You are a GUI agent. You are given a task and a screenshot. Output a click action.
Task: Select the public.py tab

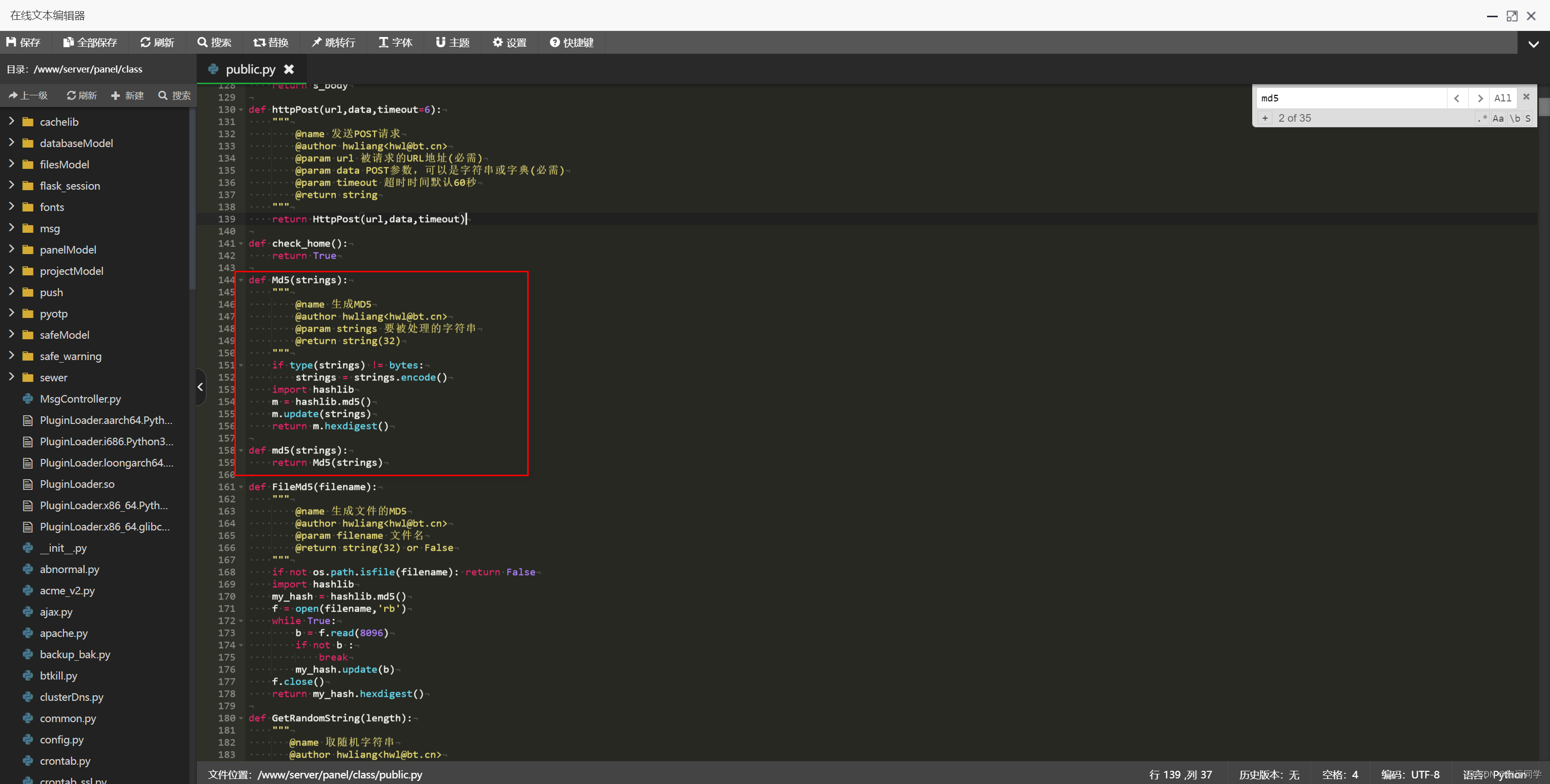[249, 69]
